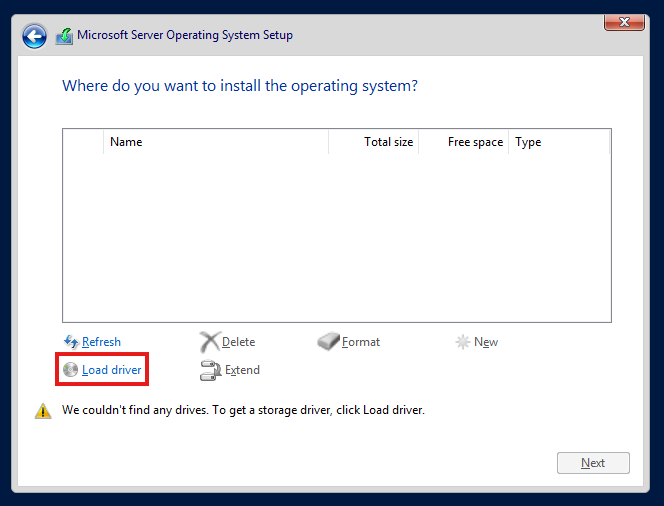Sort by the Free space column header

point(464,142)
